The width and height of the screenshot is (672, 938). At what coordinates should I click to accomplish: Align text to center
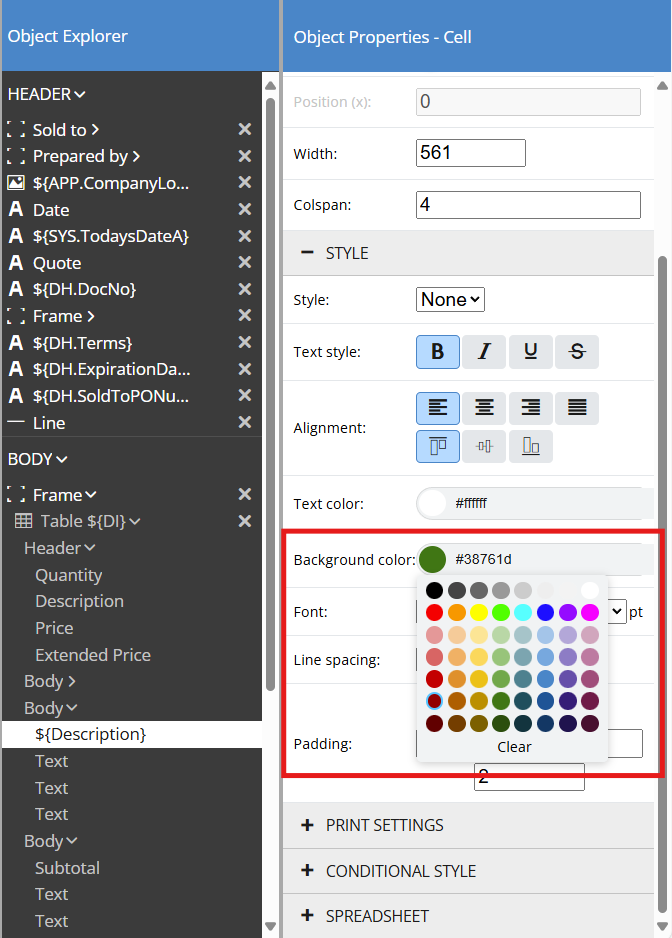coord(484,408)
